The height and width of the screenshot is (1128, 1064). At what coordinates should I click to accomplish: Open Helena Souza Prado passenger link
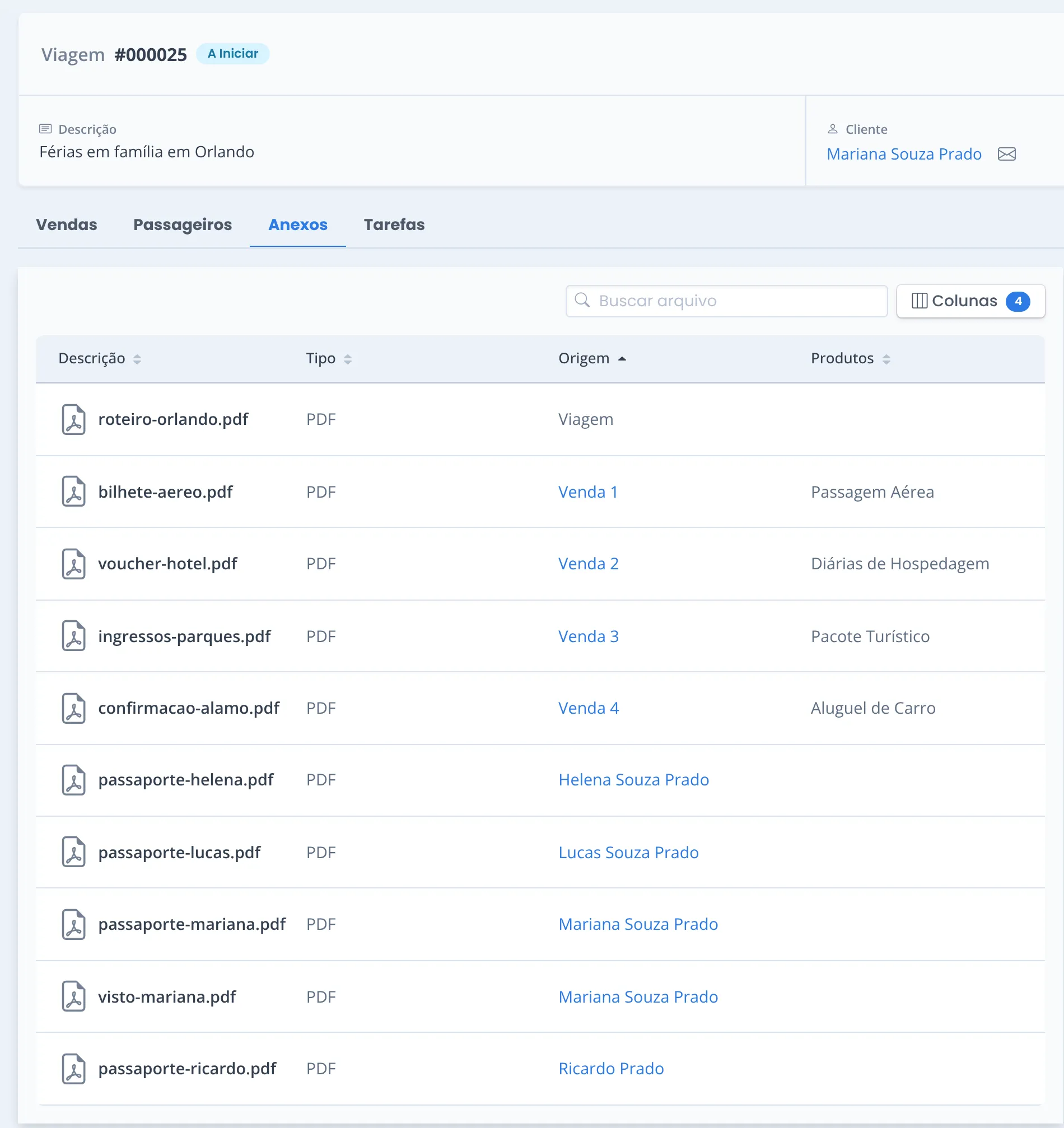(x=634, y=780)
